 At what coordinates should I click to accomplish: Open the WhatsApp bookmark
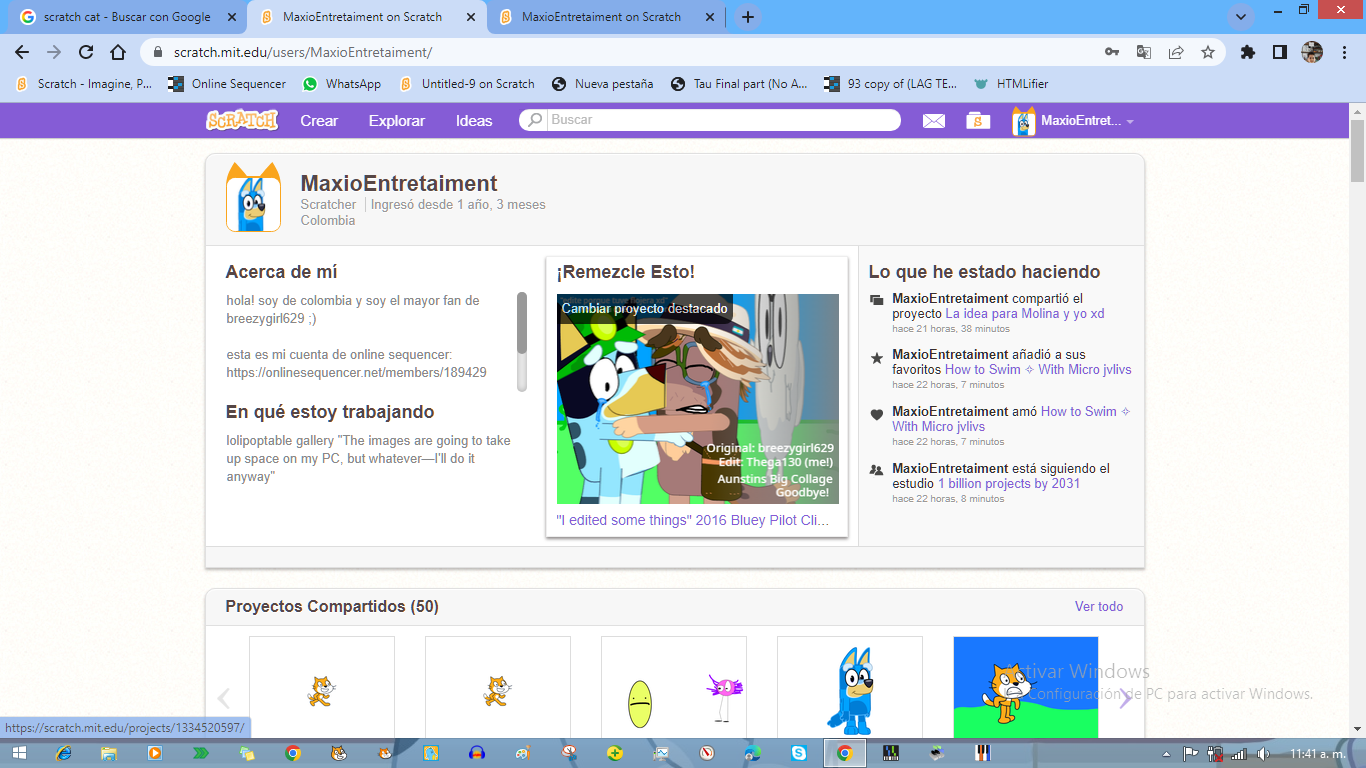[342, 84]
